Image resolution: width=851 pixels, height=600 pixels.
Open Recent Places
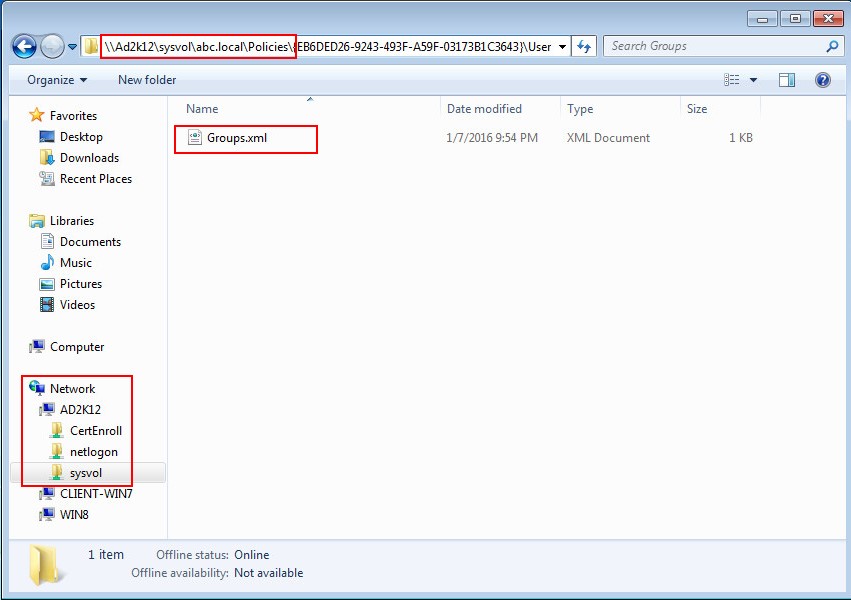pyautogui.click(x=96, y=179)
